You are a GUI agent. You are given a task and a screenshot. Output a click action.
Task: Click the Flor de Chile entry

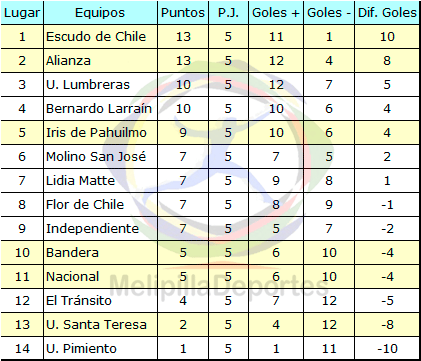pos(100,205)
